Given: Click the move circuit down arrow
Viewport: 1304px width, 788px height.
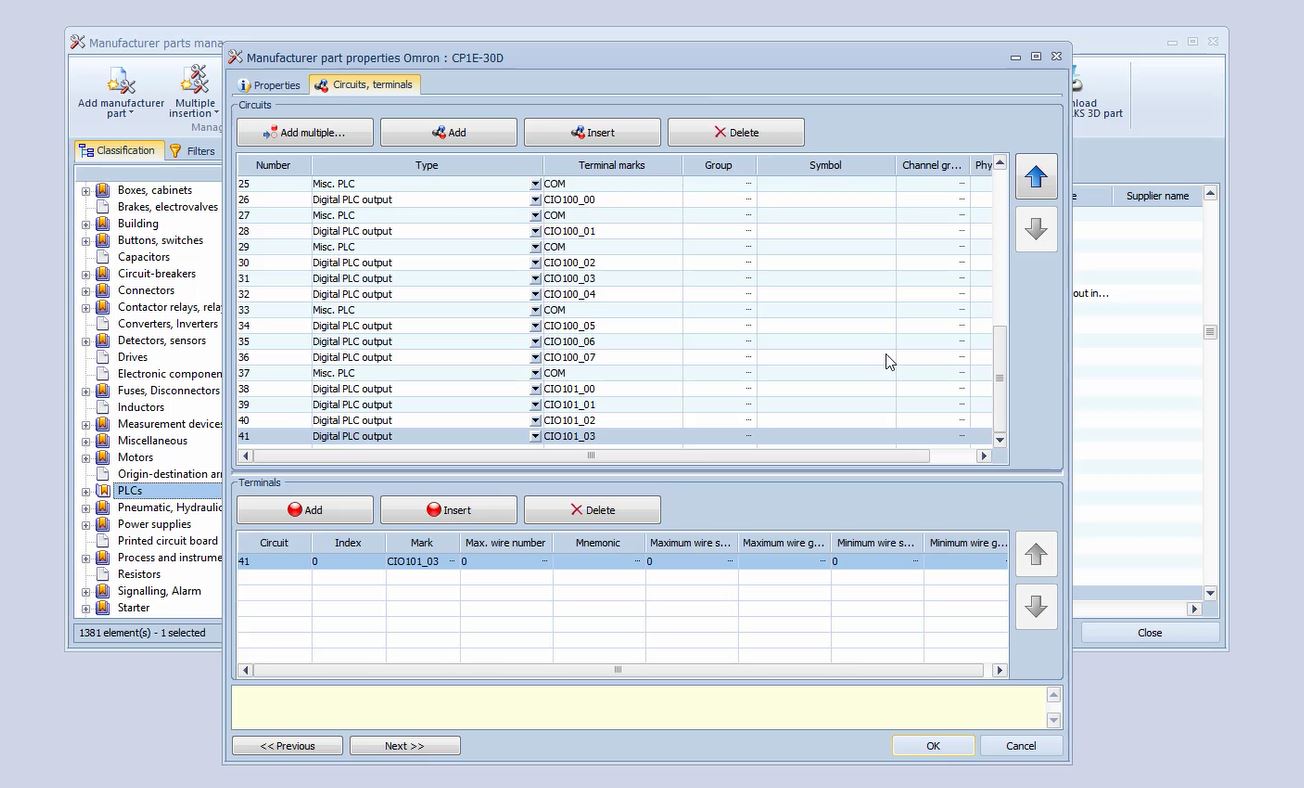Looking at the screenshot, I should click(1036, 229).
